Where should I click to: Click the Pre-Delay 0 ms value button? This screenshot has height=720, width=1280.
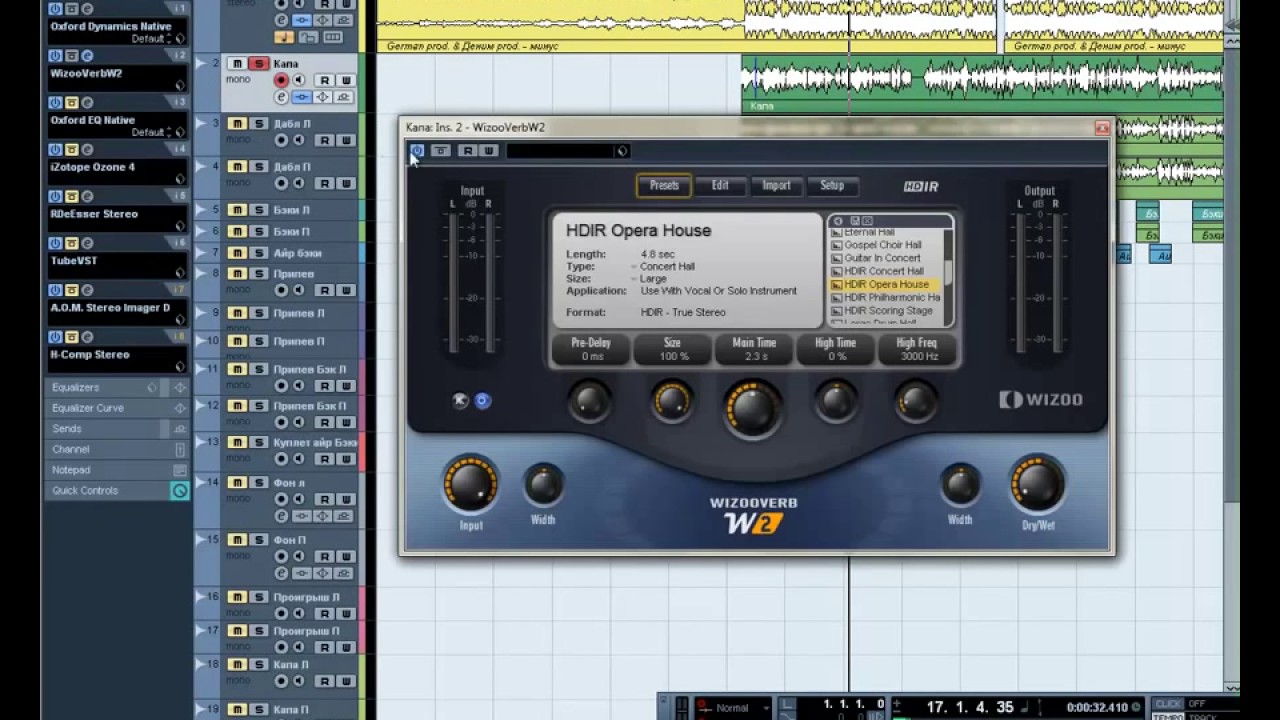coord(591,349)
